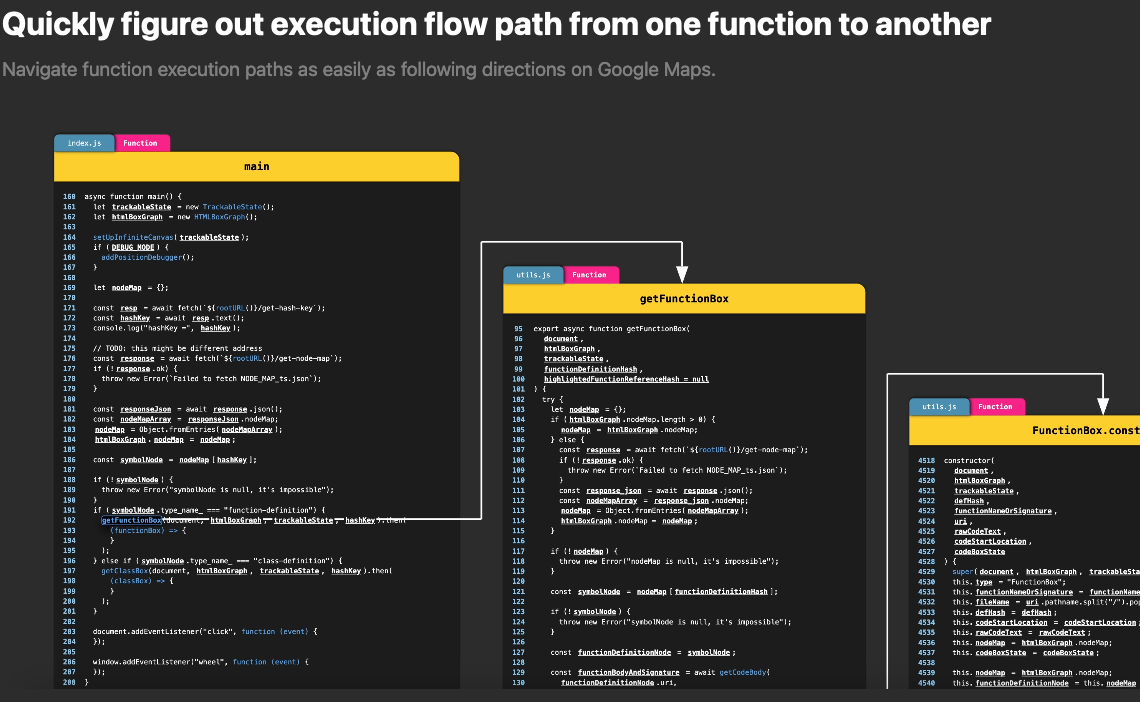This screenshot has width=1140, height=702.
Task: Click addPositionDebugger call on line 166
Action: 141,257
